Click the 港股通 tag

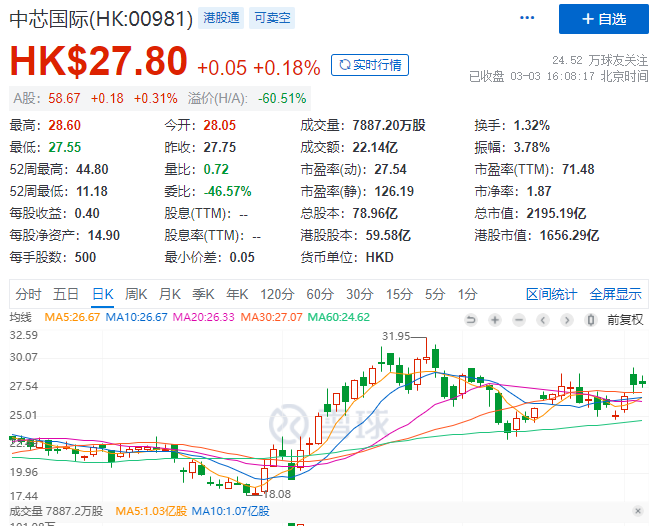coord(221,19)
